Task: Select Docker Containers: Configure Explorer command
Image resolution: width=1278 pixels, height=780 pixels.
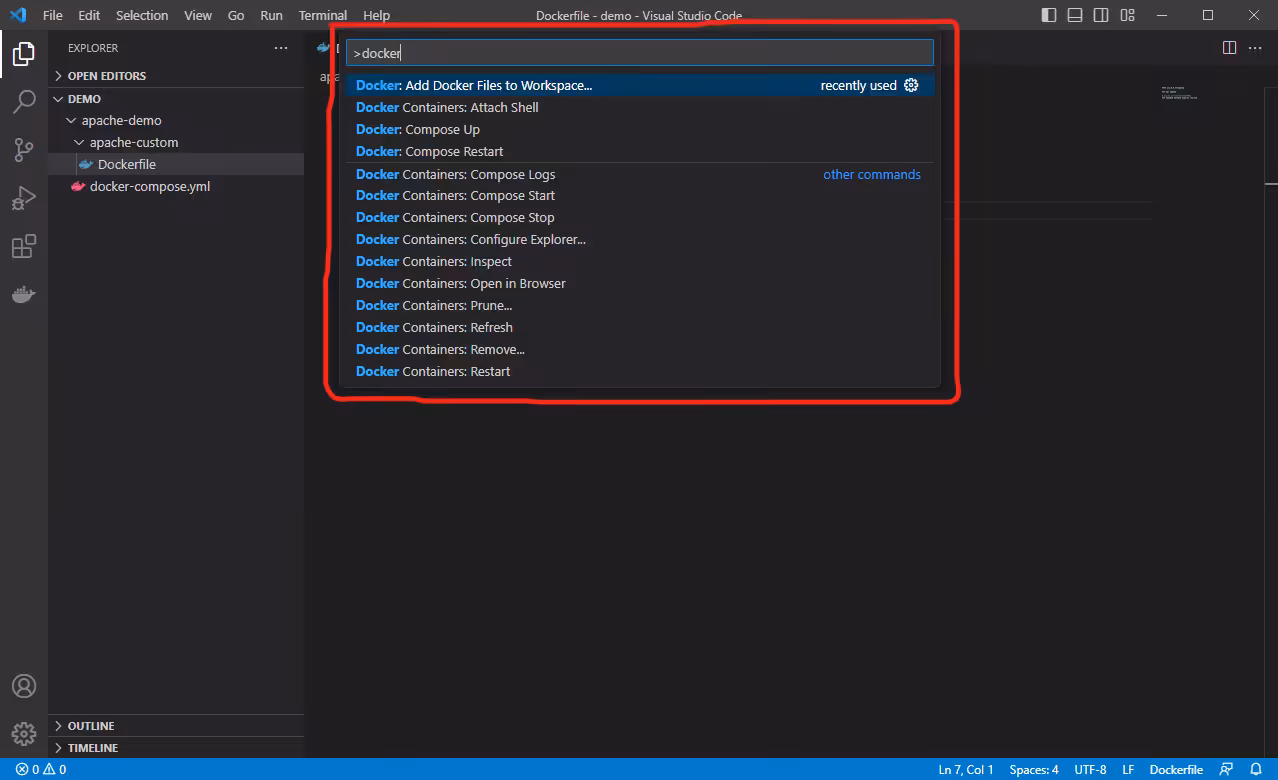Action: 640,239
